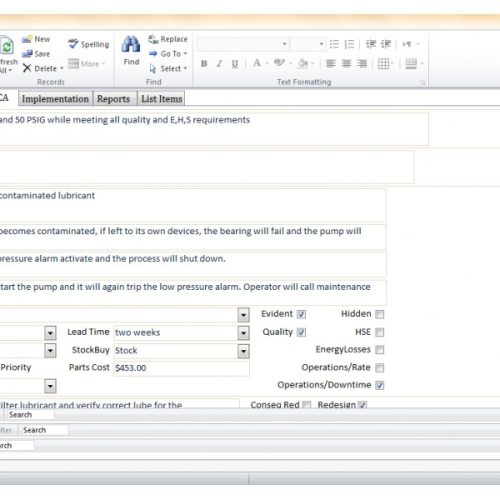The image size is (500, 500).
Task: Expand the Lead Time dropdown
Action: pos(244,333)
